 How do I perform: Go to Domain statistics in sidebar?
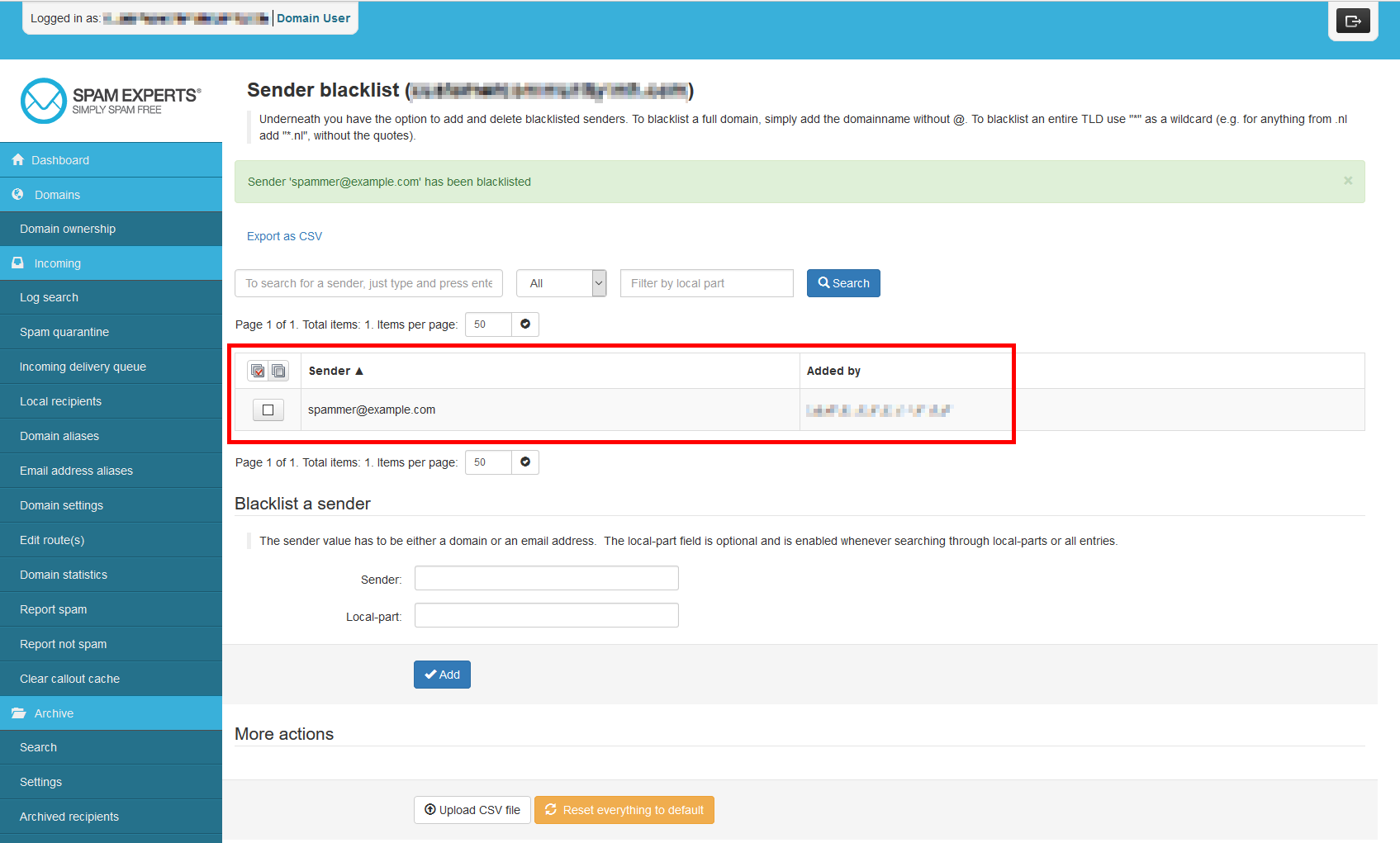[64, 575]
